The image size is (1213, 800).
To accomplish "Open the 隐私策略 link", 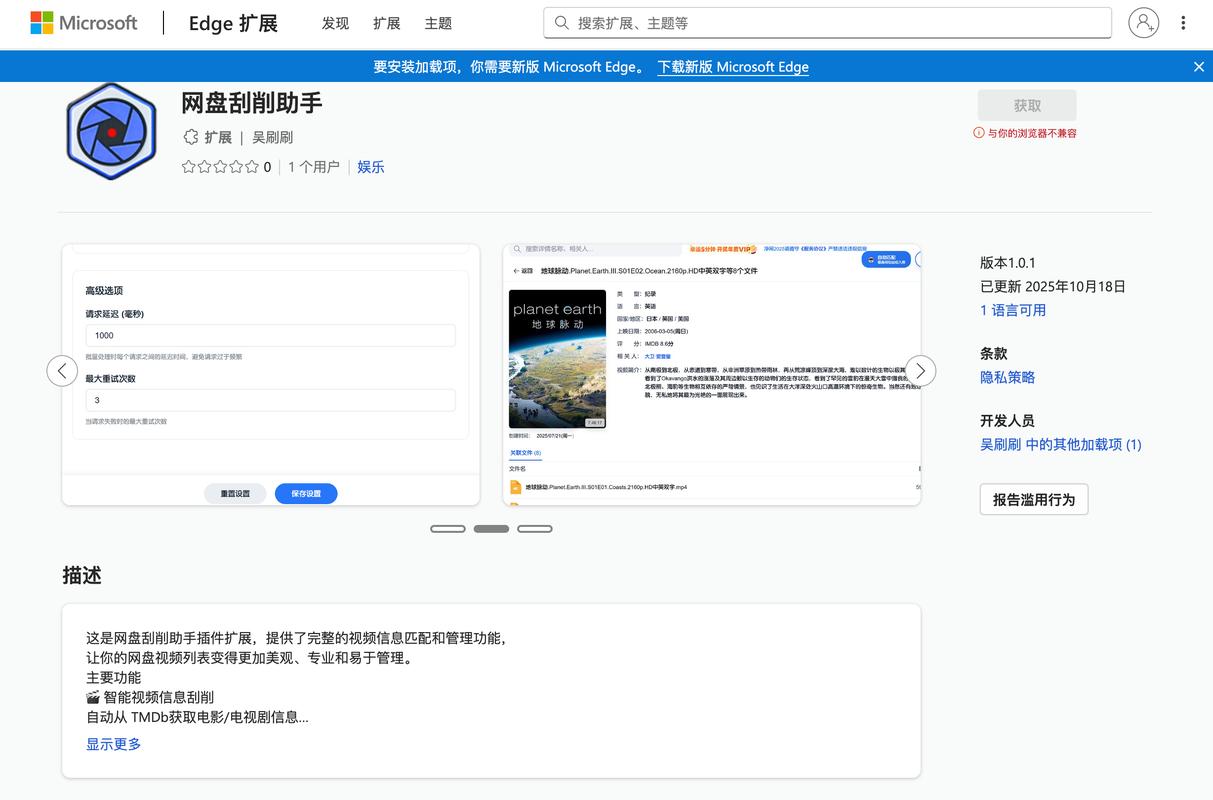I will click(1007, 377).
